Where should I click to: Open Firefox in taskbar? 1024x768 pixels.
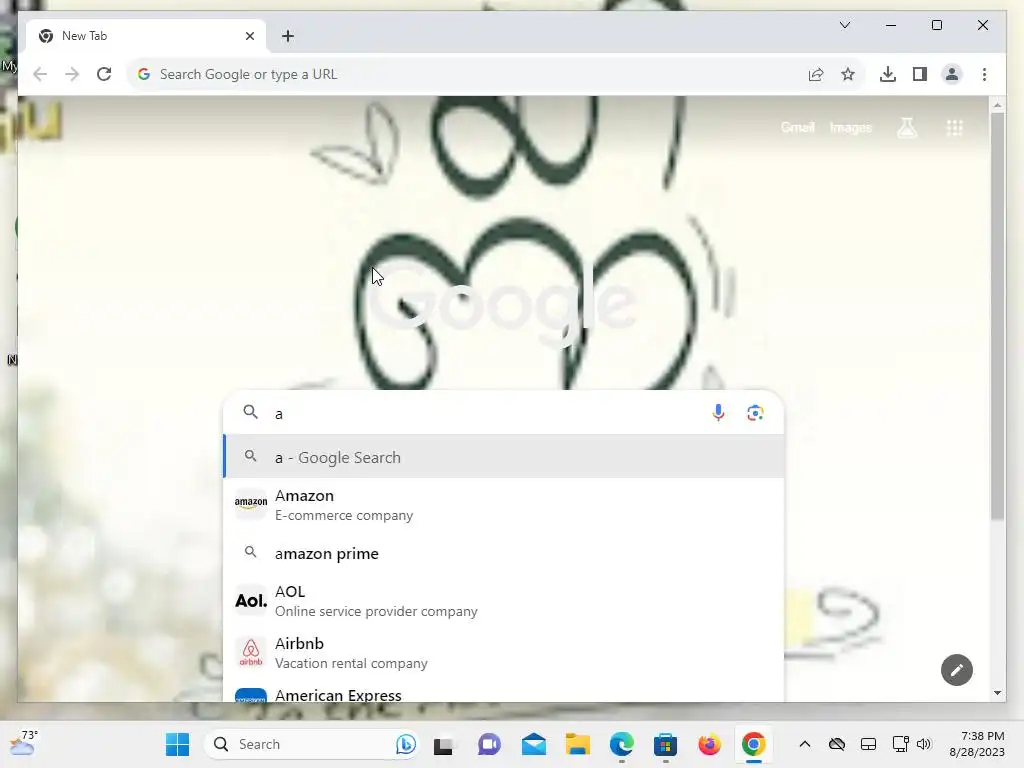click(x=709, y=744)
